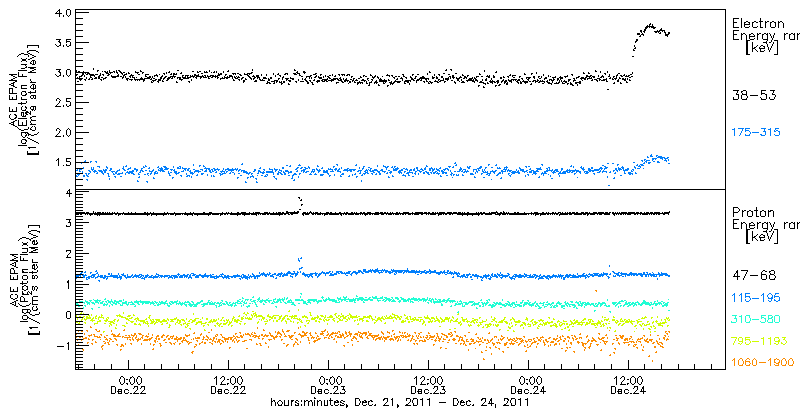Click the 'Electron' legend heading
Screen dimensions: 800x410
(x=757, y=23)
